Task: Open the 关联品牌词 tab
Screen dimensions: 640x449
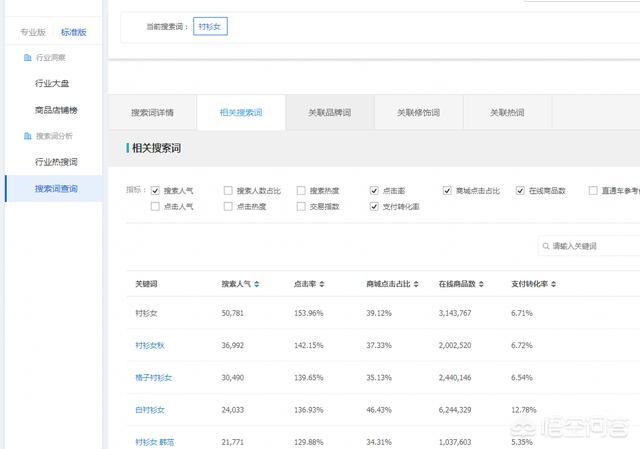Action: 330,113
